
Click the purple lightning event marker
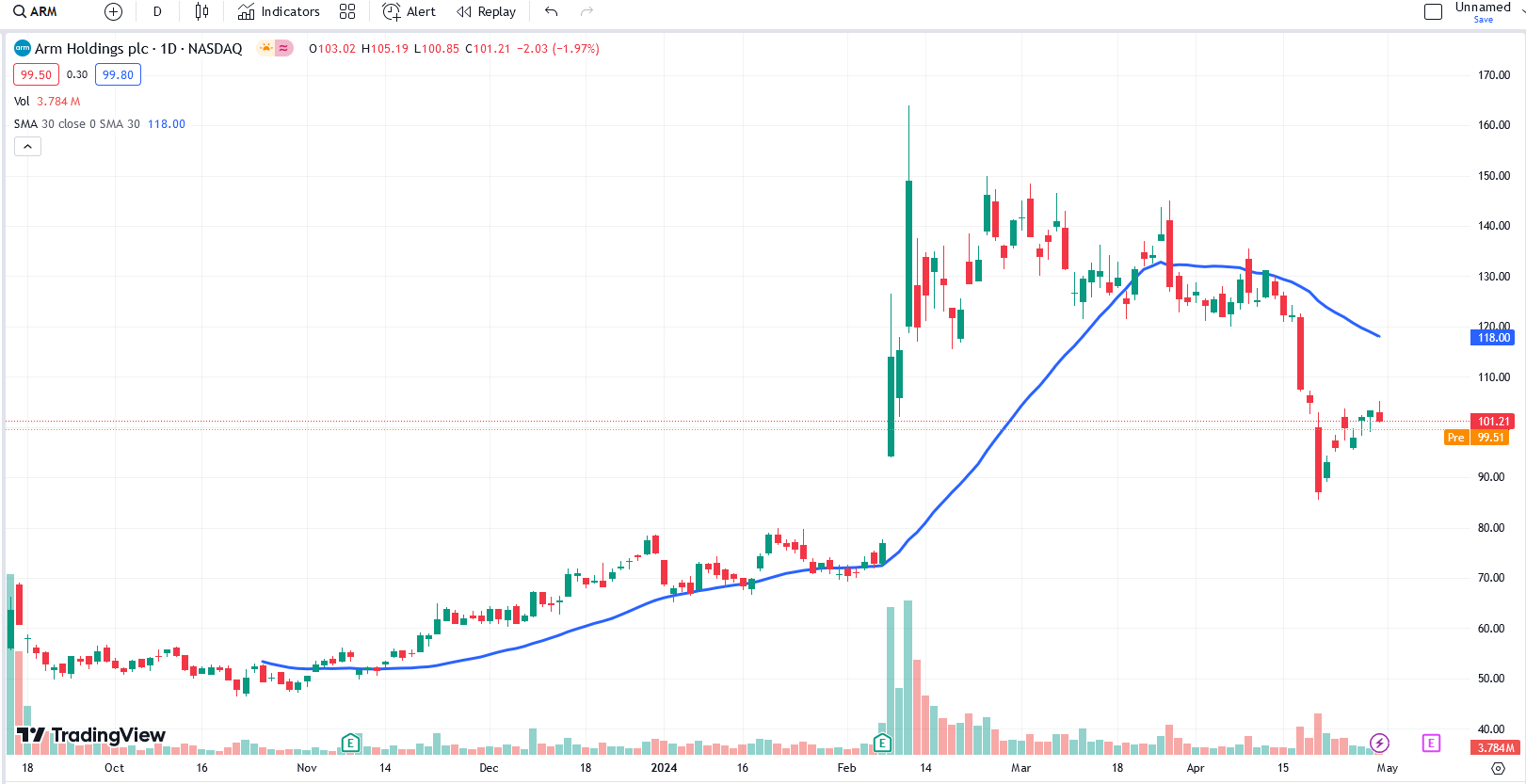pyautogui.click(x=1379, y=744)
